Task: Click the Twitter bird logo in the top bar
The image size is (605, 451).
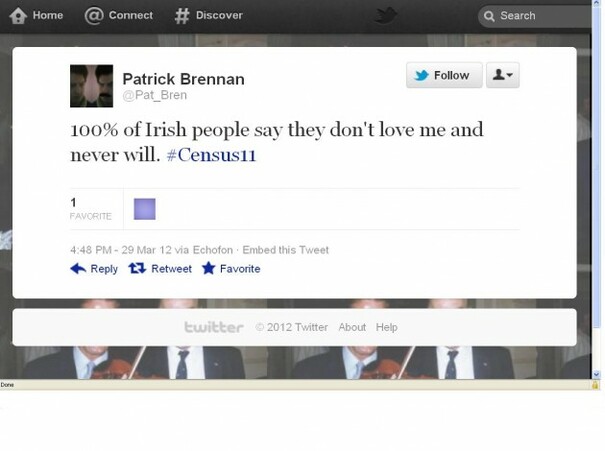Action: pyautogui.click(x=386, y=16)
